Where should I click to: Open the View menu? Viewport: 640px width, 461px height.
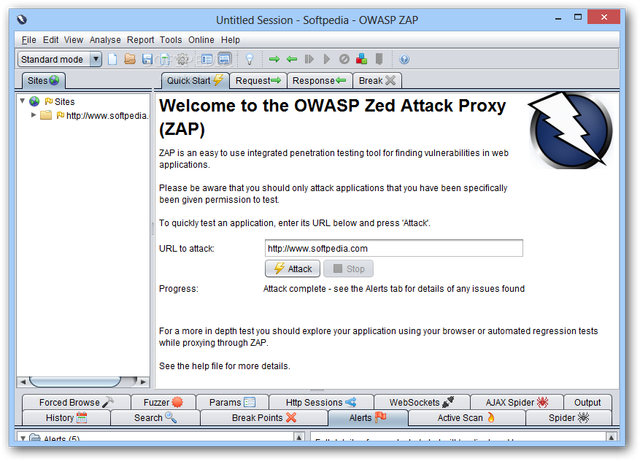click(73, 40)
